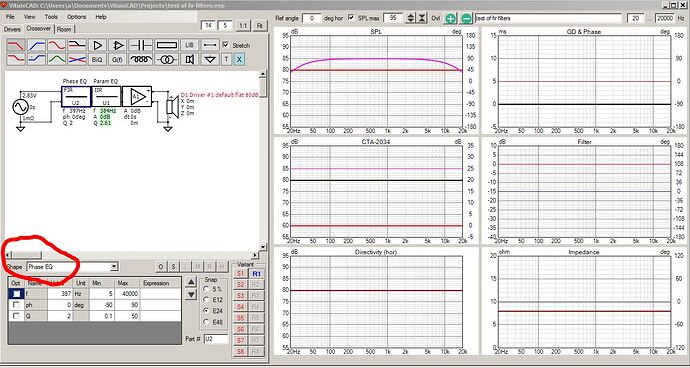The height and width of the screenshot is (368, 690).
Task: Switch to the Drivers tab
Action: click(x=12, y=29)
